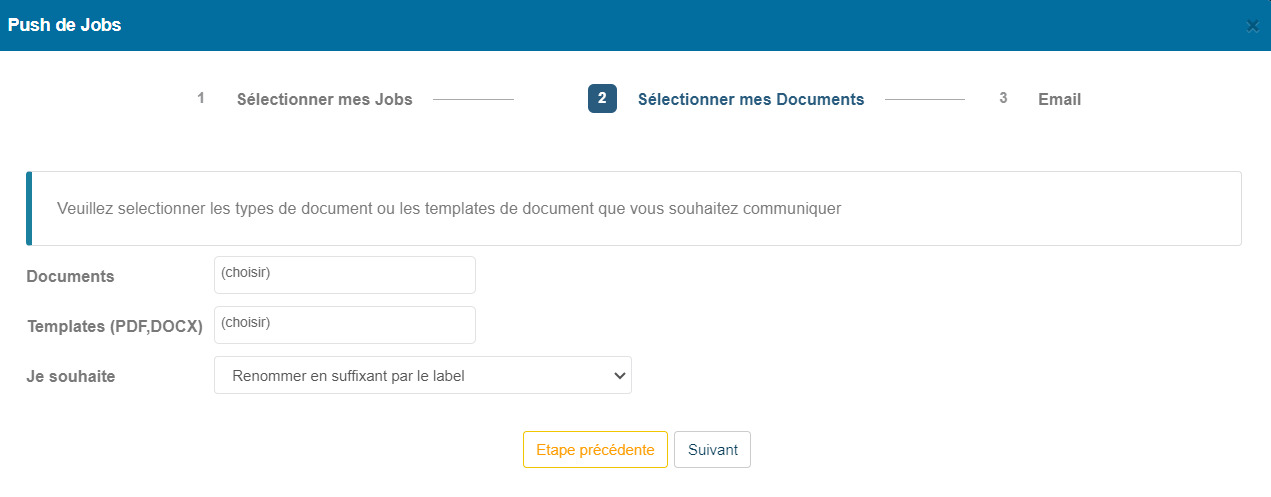Image resolution: width=1271 pixels, height=497 pixels.
Task: Click the connector line after Sélectionner mes Jobs
Action: point(473,99)
